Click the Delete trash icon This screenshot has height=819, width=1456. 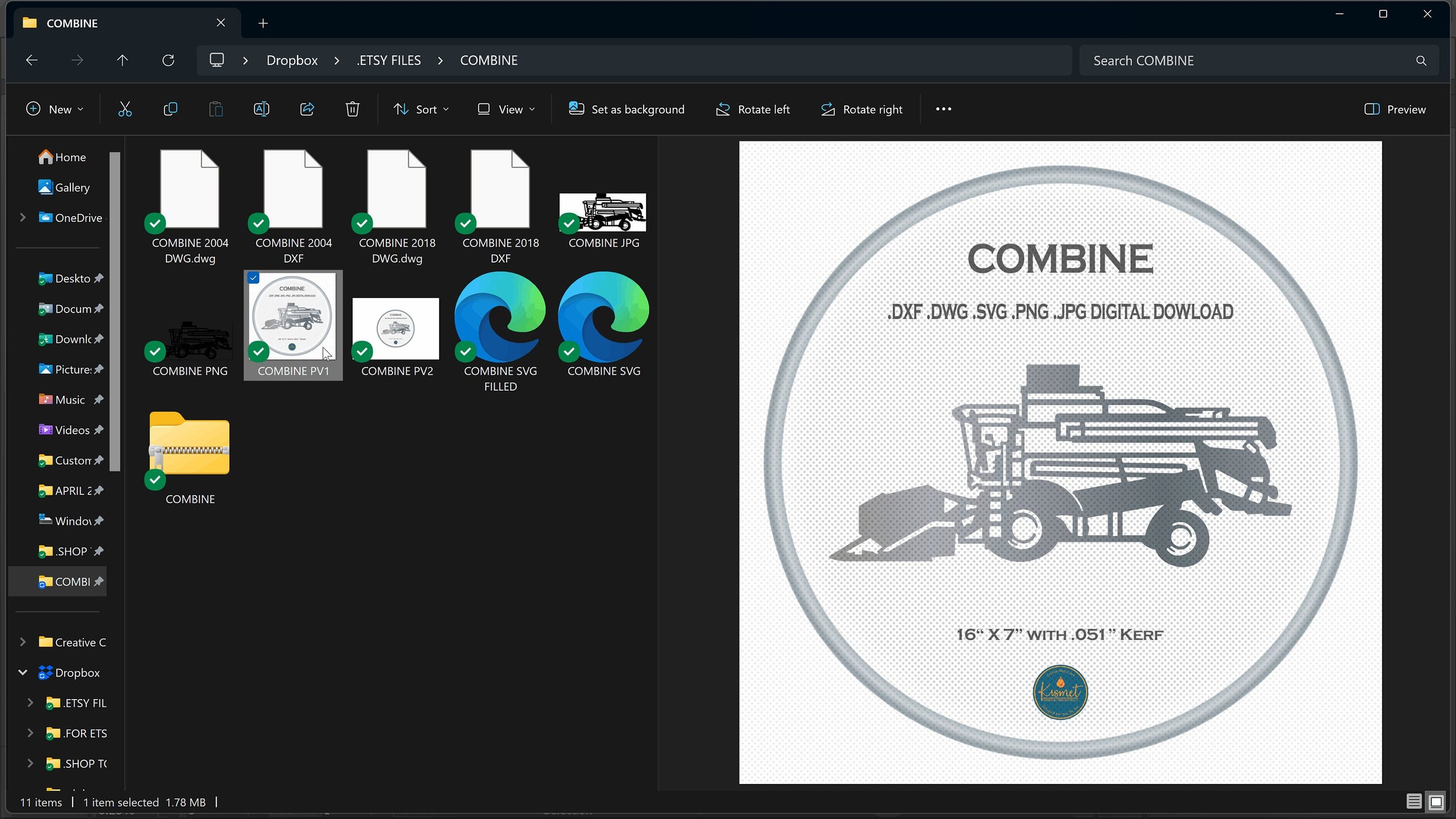352,109
